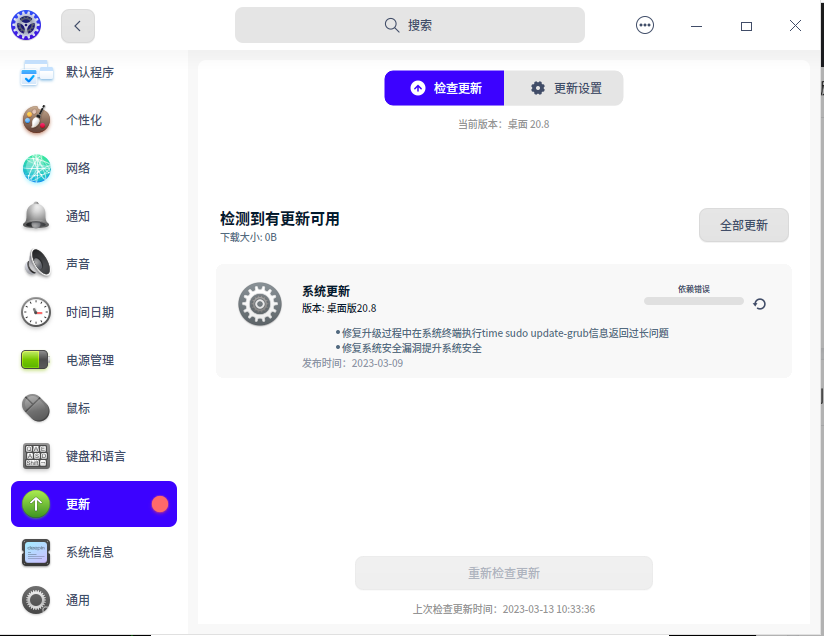The image size is (824, 636).
Task: Click the update download progress bar
Action: 694,301
